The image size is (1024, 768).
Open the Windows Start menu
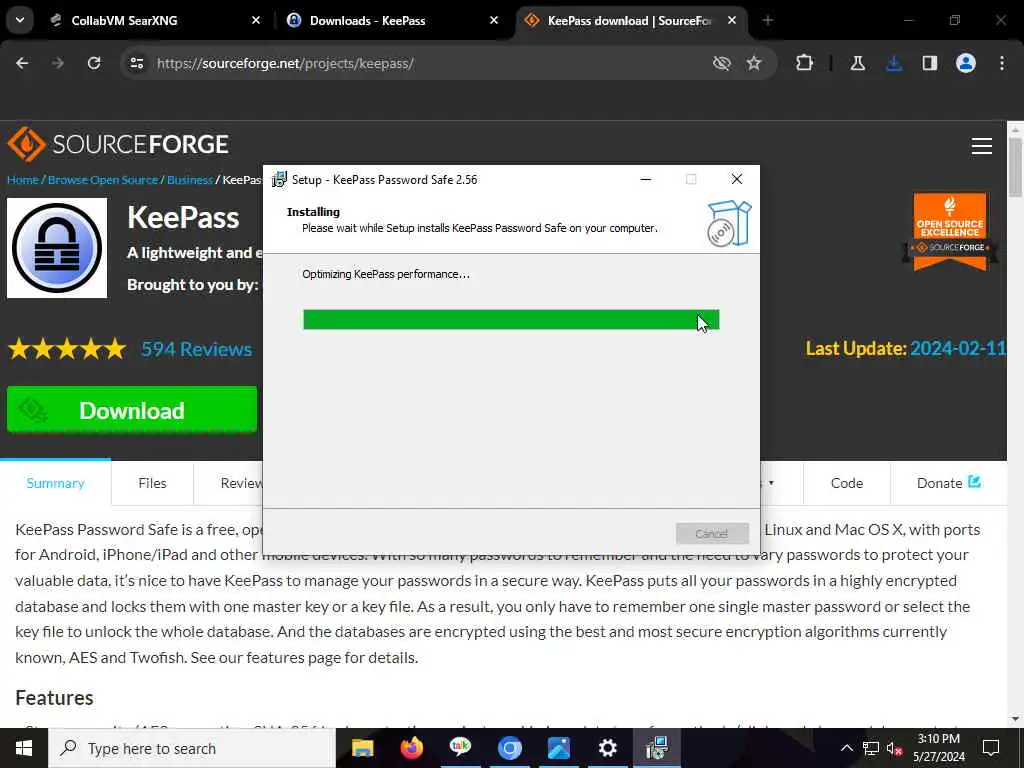click(x=24, y=748)
